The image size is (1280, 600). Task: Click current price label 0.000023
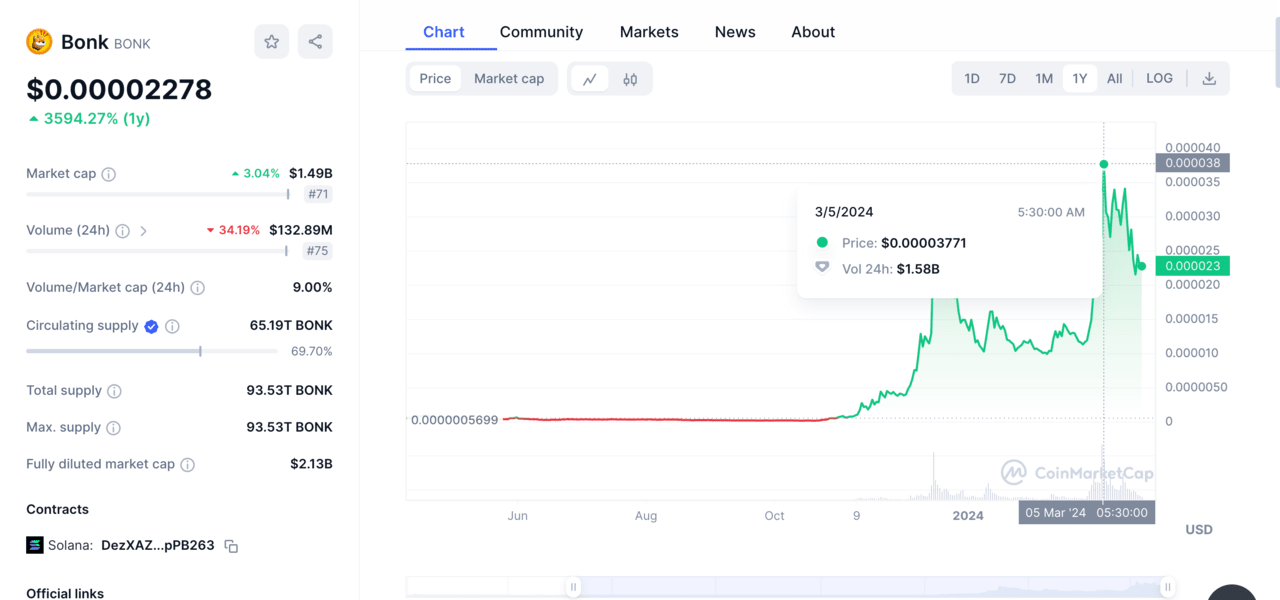tap(1192, 266)
